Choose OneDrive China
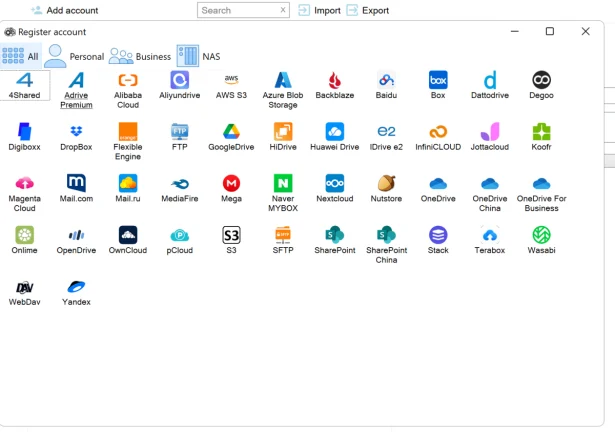The image size is (615, 432). [490, 193]
